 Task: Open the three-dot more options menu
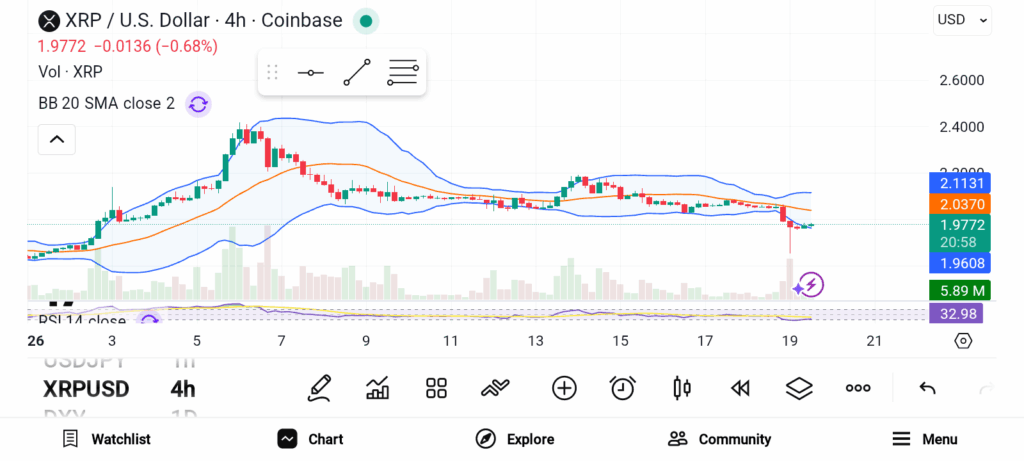[858, 388]
